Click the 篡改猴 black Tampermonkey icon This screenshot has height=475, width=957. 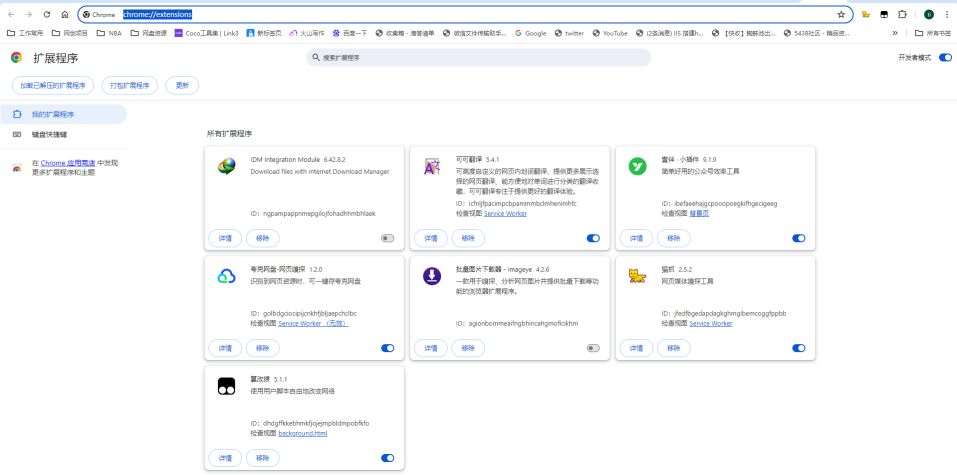coord(226,386)
